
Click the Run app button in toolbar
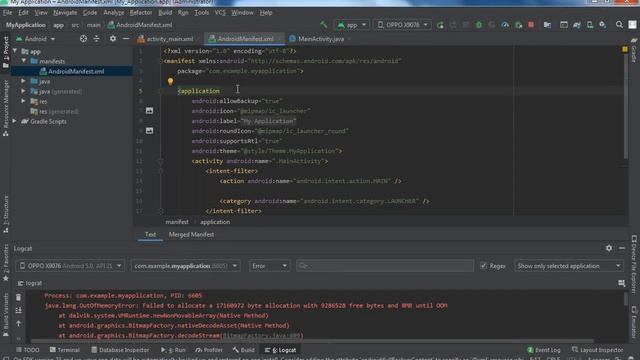point(440,25)
